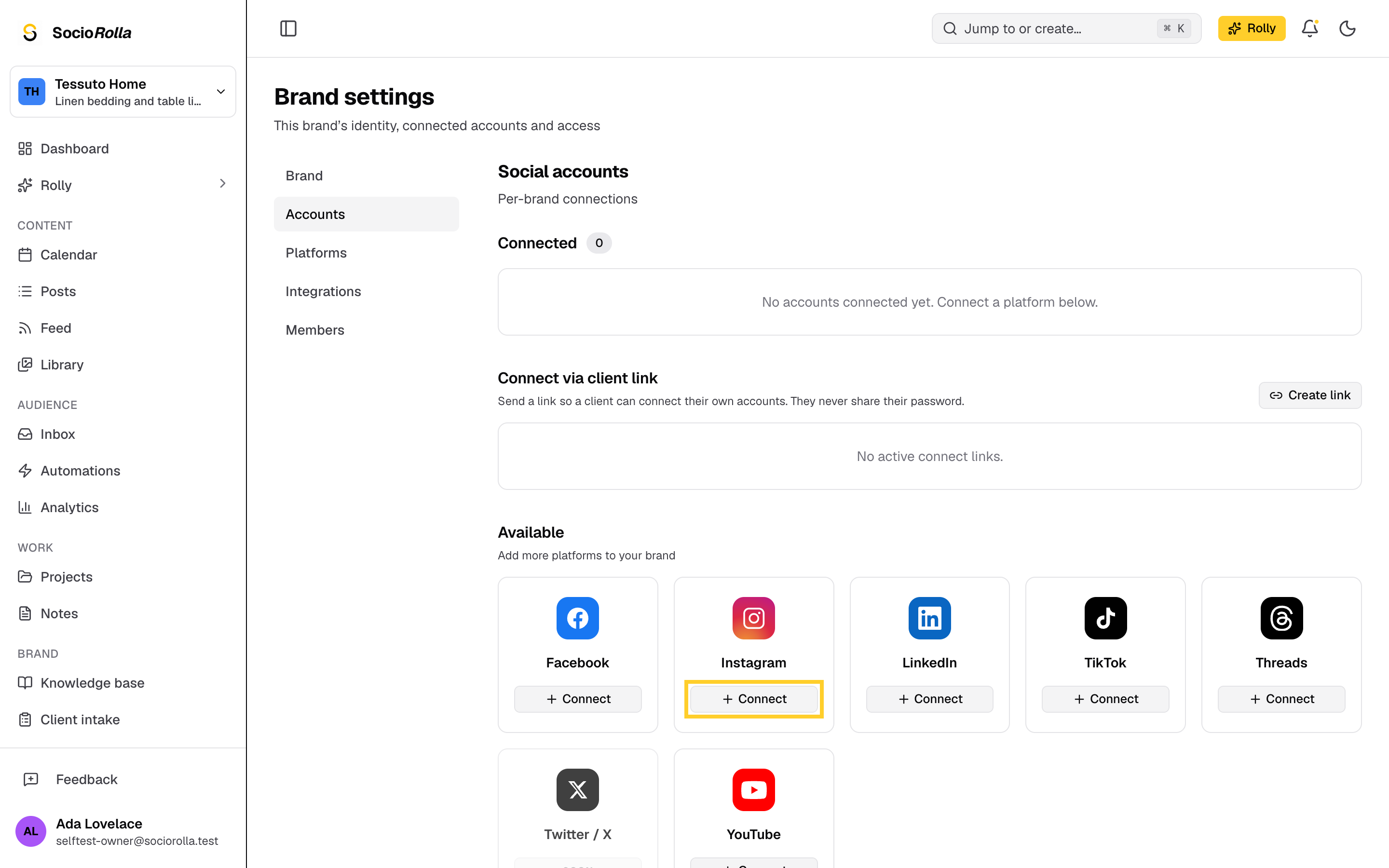Screen dimensions: 1389x868
Task: Connect the Instagram account
Action: tap(754, 699)
